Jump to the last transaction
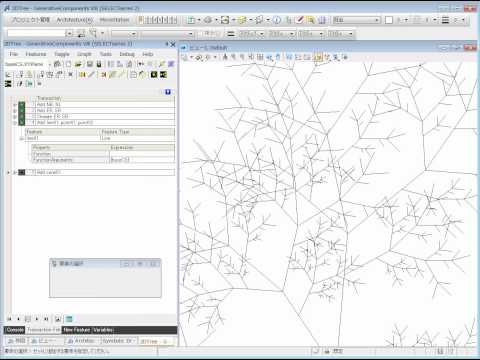 pyautogui.click(x=46, y=319)
